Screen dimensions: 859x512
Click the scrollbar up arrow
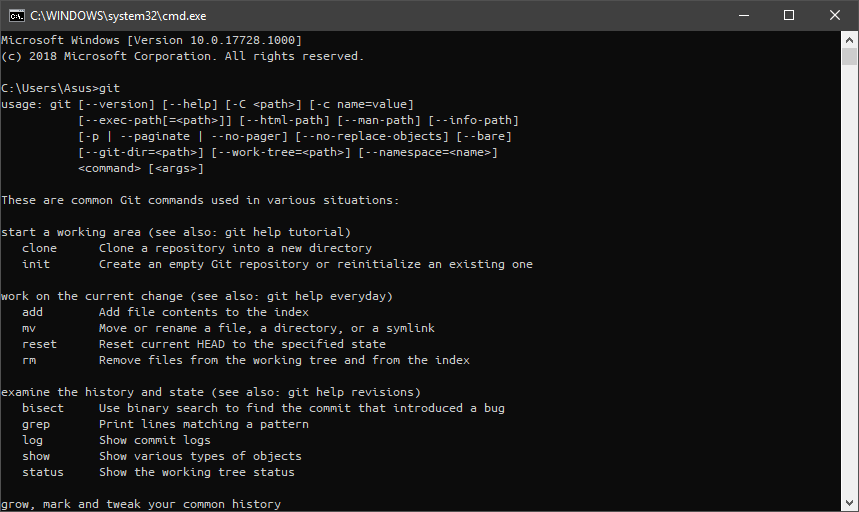pyautogui.click(x=850, y=39)
